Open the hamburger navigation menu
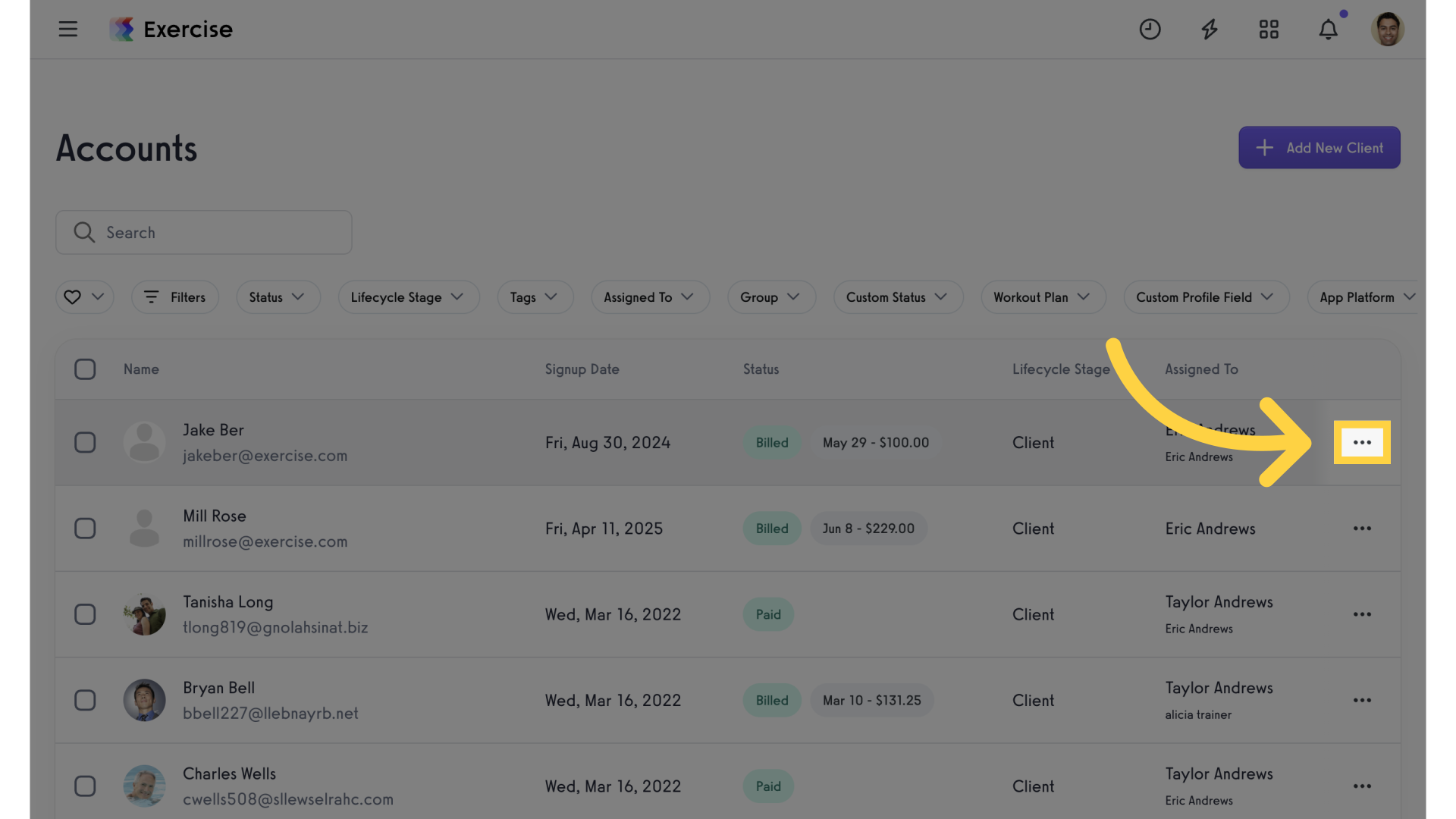This screenshot has width=1456, height=819. [x=68, y=29]
